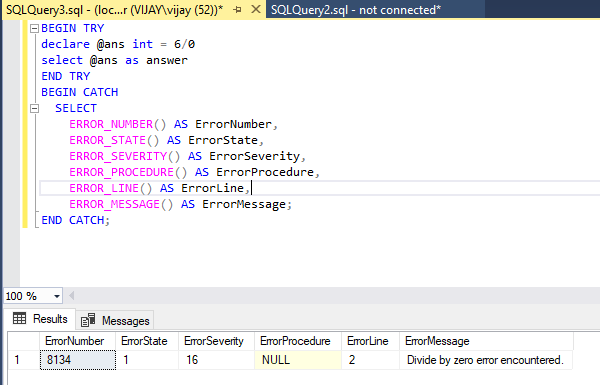Image resolution: width=600 pixels, height=385 pixels.
Task: Select the ErrorMessage column header
Action: [486, 341]
